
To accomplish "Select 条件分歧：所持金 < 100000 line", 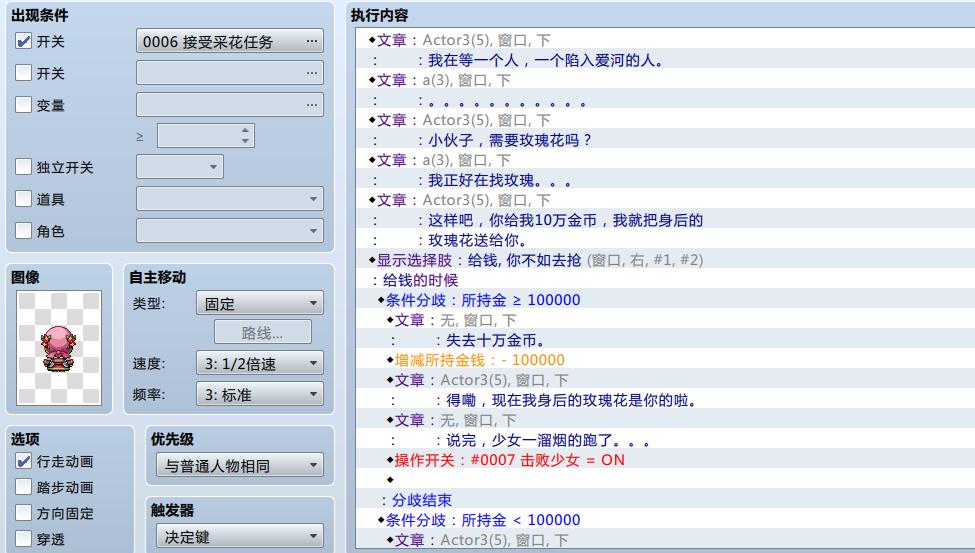I will pos(665,520).
